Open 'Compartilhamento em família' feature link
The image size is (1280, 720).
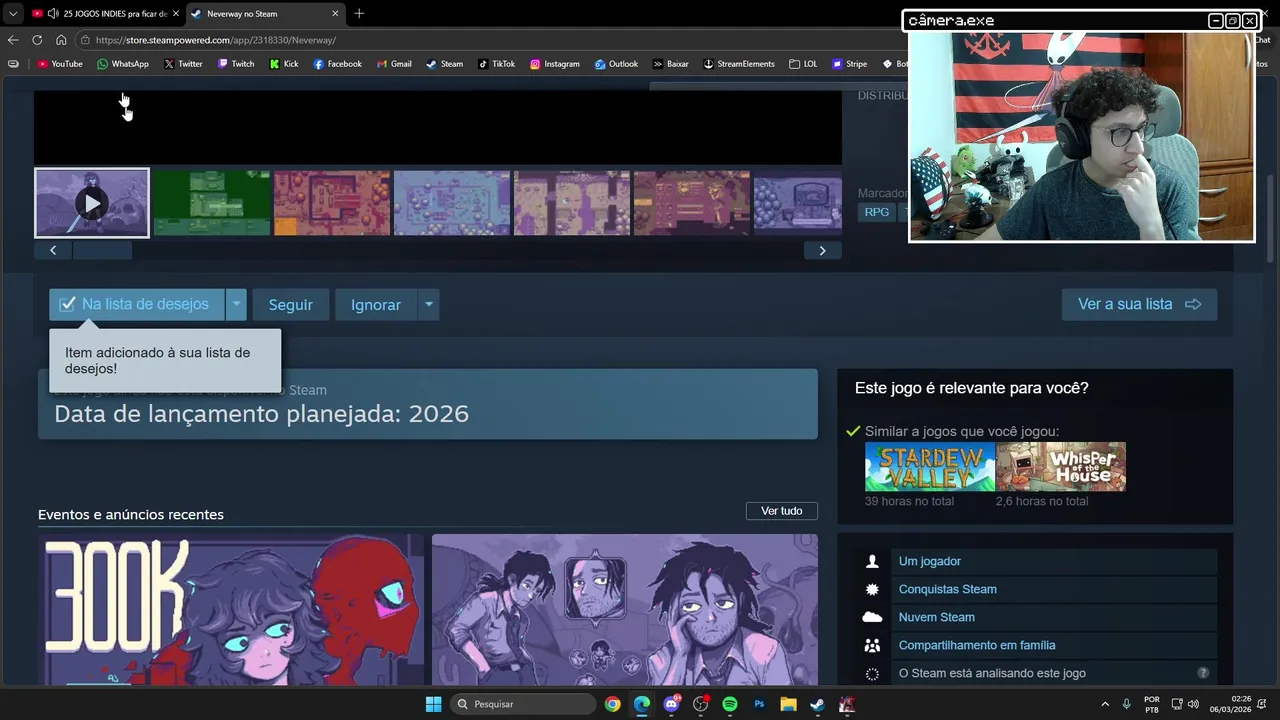pyautogui.click(x=977, y=645)
